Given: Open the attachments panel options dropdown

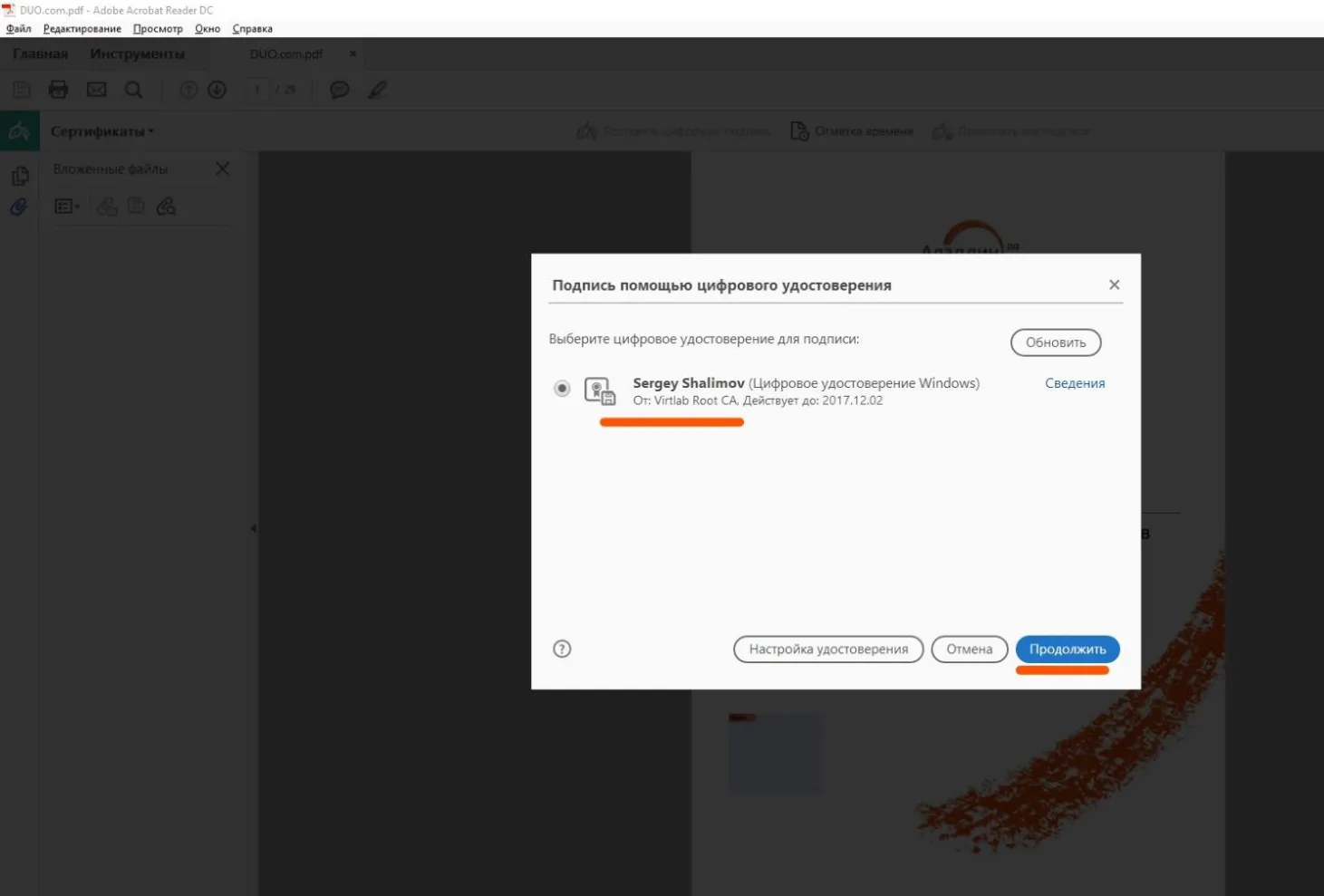Looking at the screenshot, I should [67, 207].
